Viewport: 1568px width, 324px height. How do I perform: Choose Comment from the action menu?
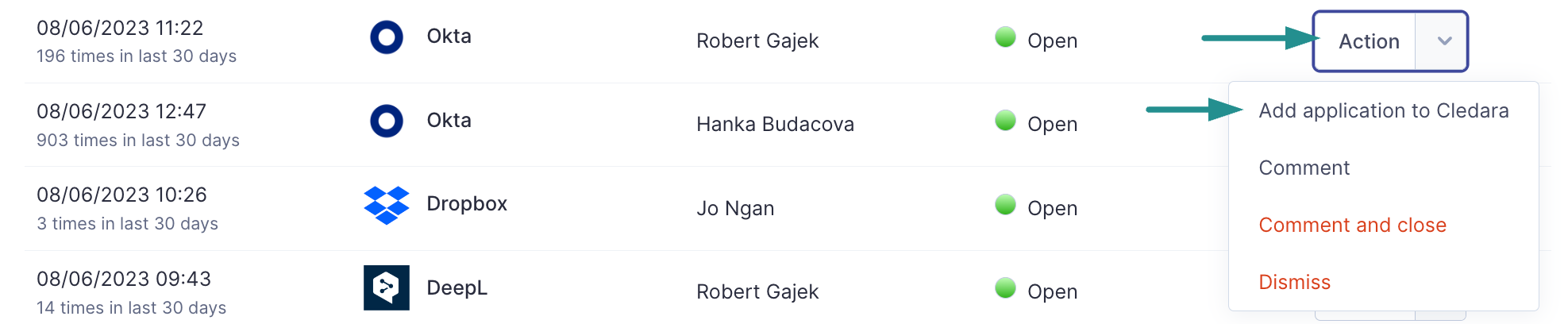coord(1304,168)
